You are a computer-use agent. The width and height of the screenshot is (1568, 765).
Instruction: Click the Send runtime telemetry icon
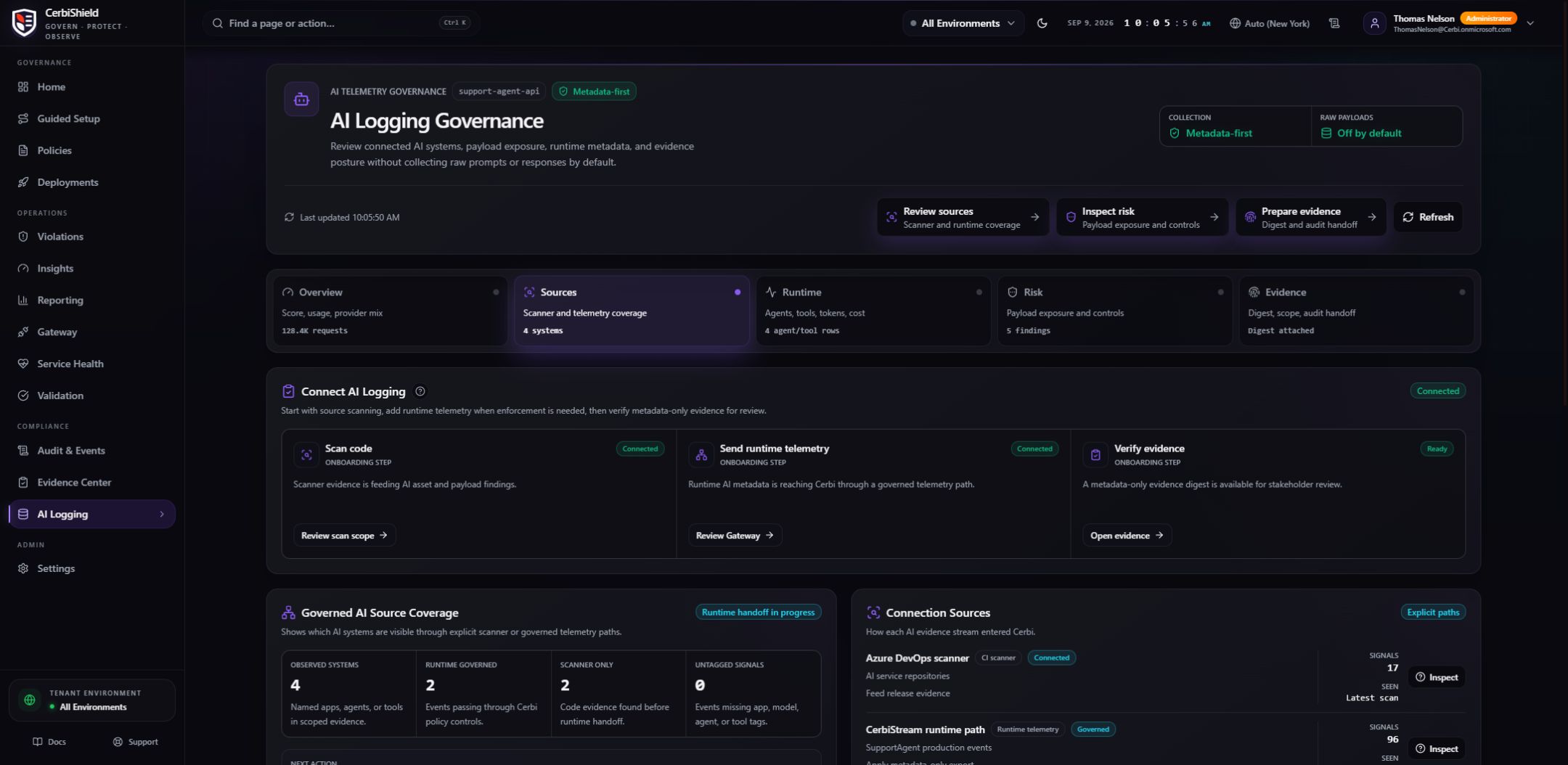701,454
